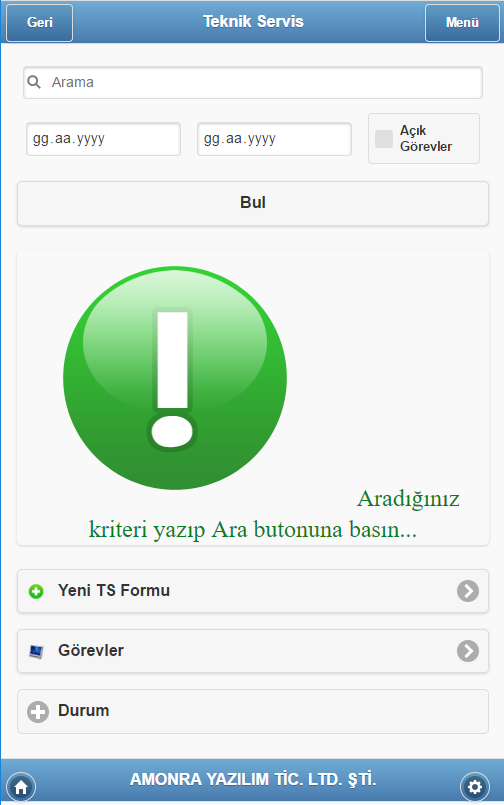This screenshot has height=805, width=504.
Task: Click the home icon in footer
Action: click(x=22, y=786)
